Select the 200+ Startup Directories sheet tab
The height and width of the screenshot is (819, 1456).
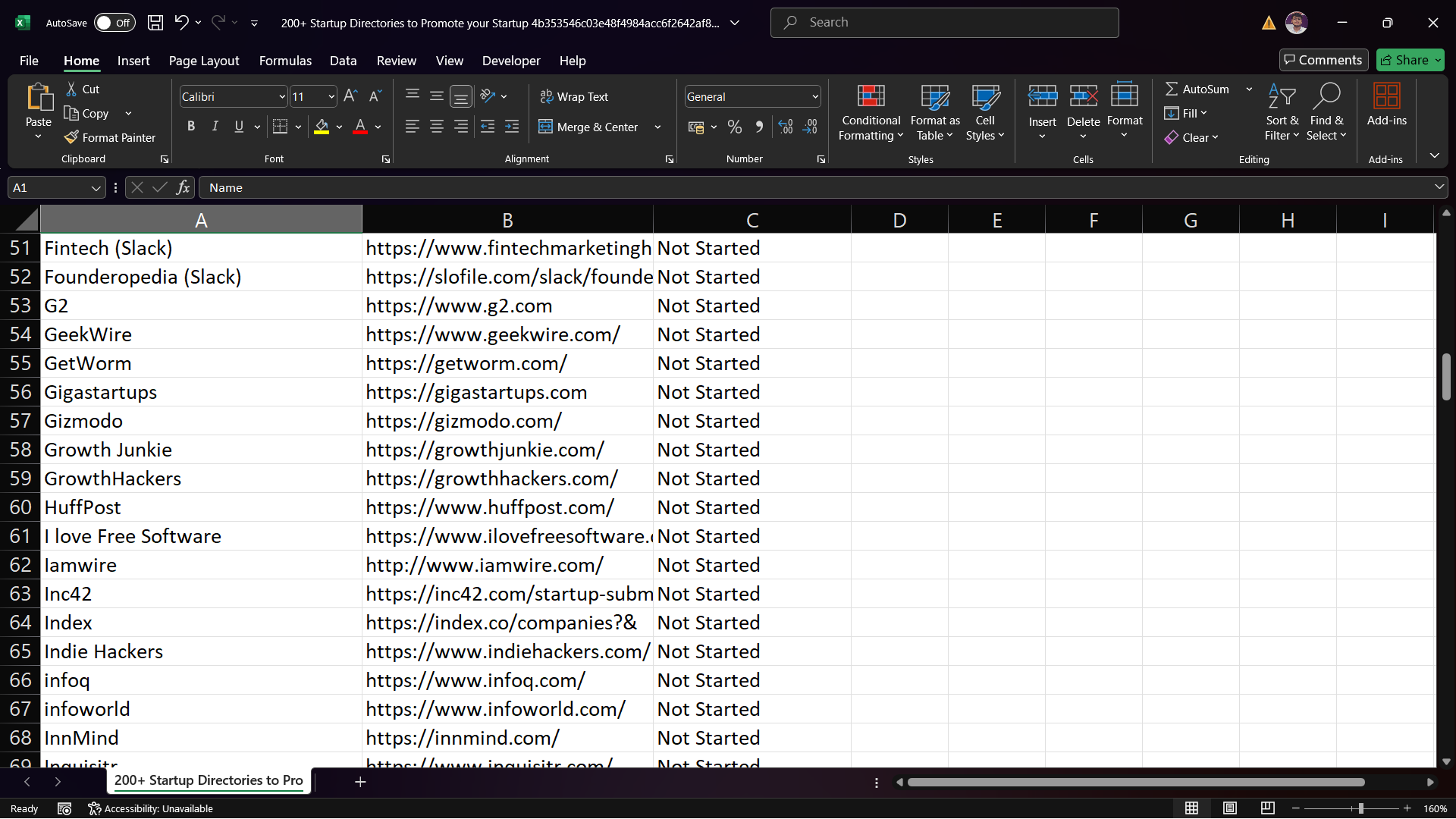(x=209, y=780)
